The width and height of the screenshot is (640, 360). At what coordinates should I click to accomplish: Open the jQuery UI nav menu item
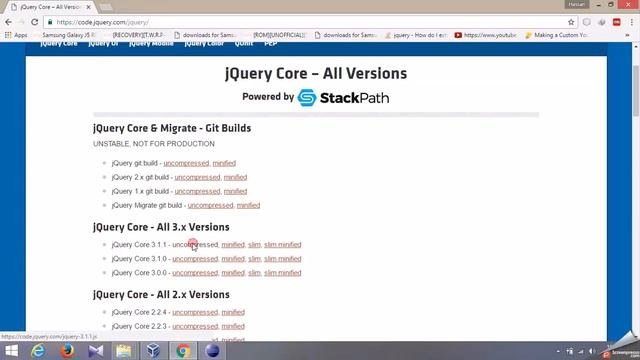pyautogui.click(x=103, y=43)
